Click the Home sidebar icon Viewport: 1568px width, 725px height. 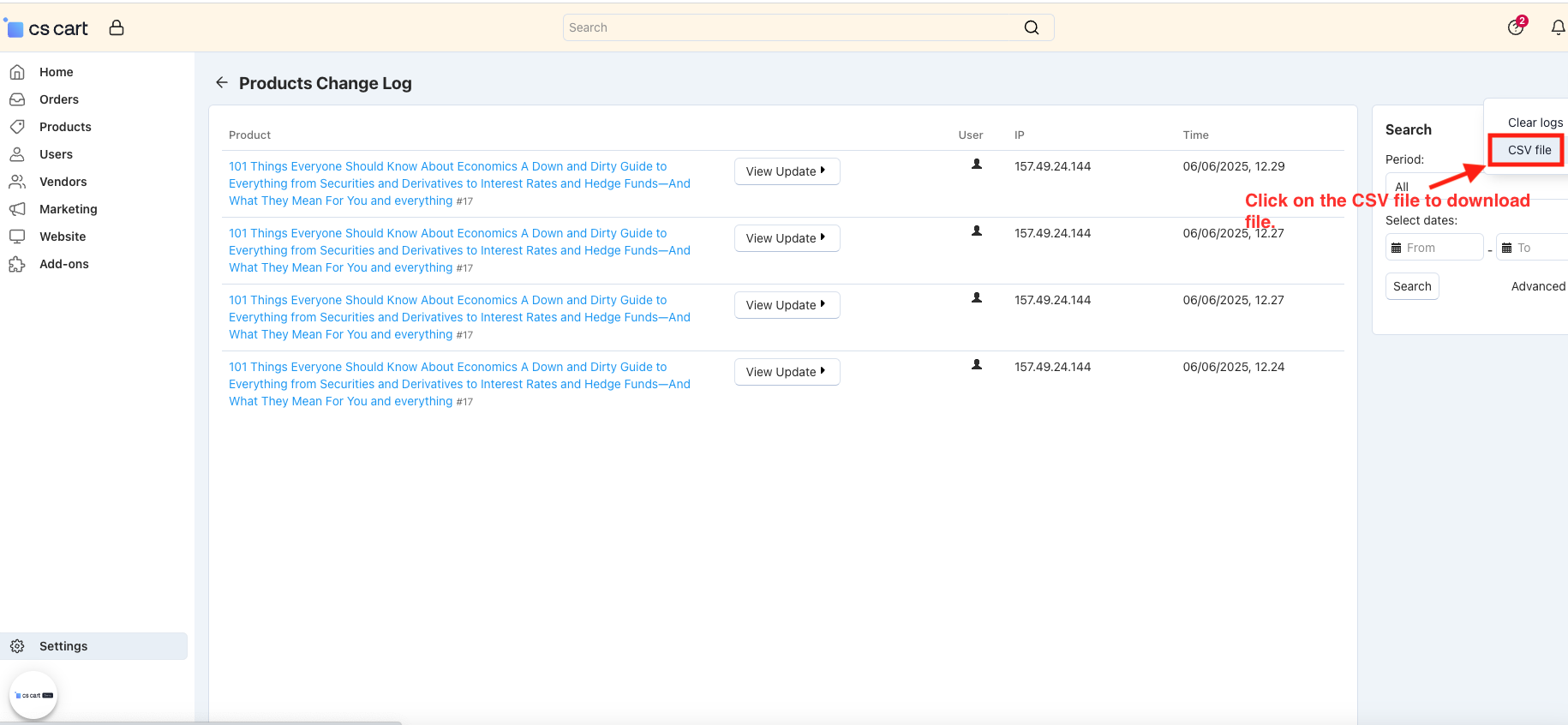click(x=17, y=72)
